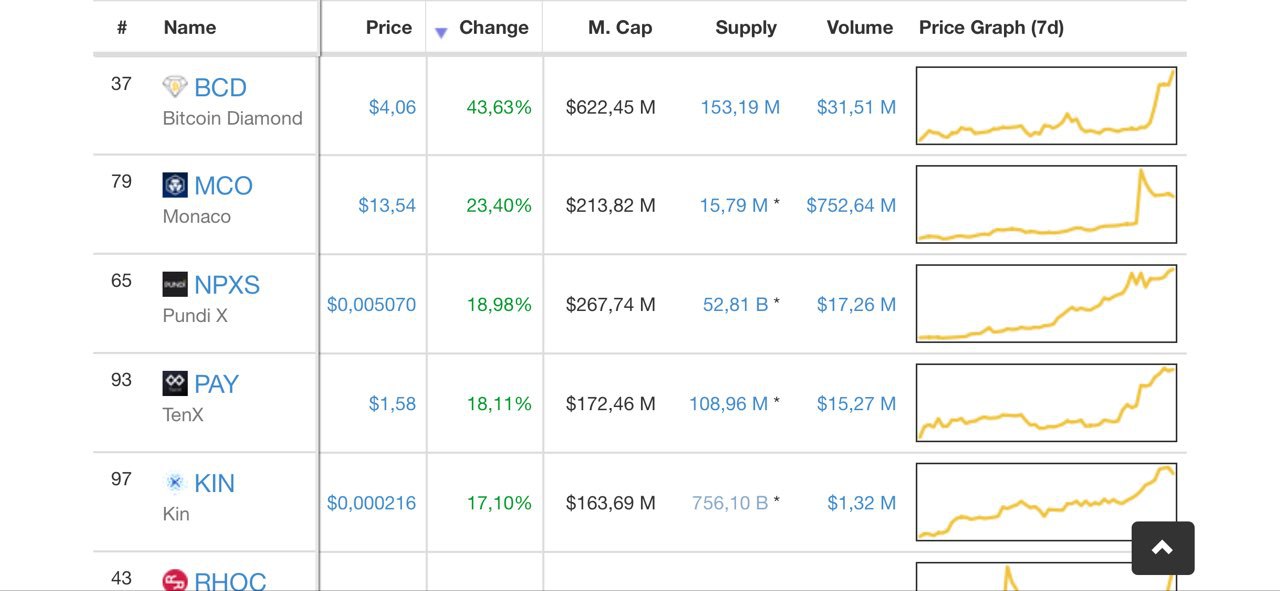
Task: Click the TenX PAY logo icon
Action: [x=175, y=383]
